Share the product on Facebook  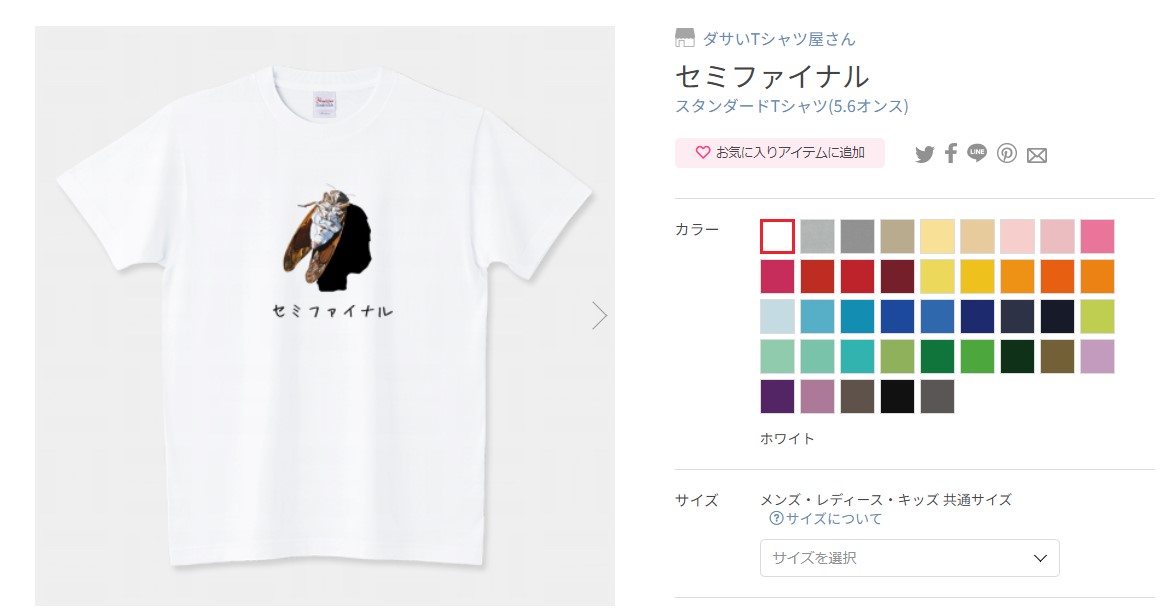coord(951,153)
